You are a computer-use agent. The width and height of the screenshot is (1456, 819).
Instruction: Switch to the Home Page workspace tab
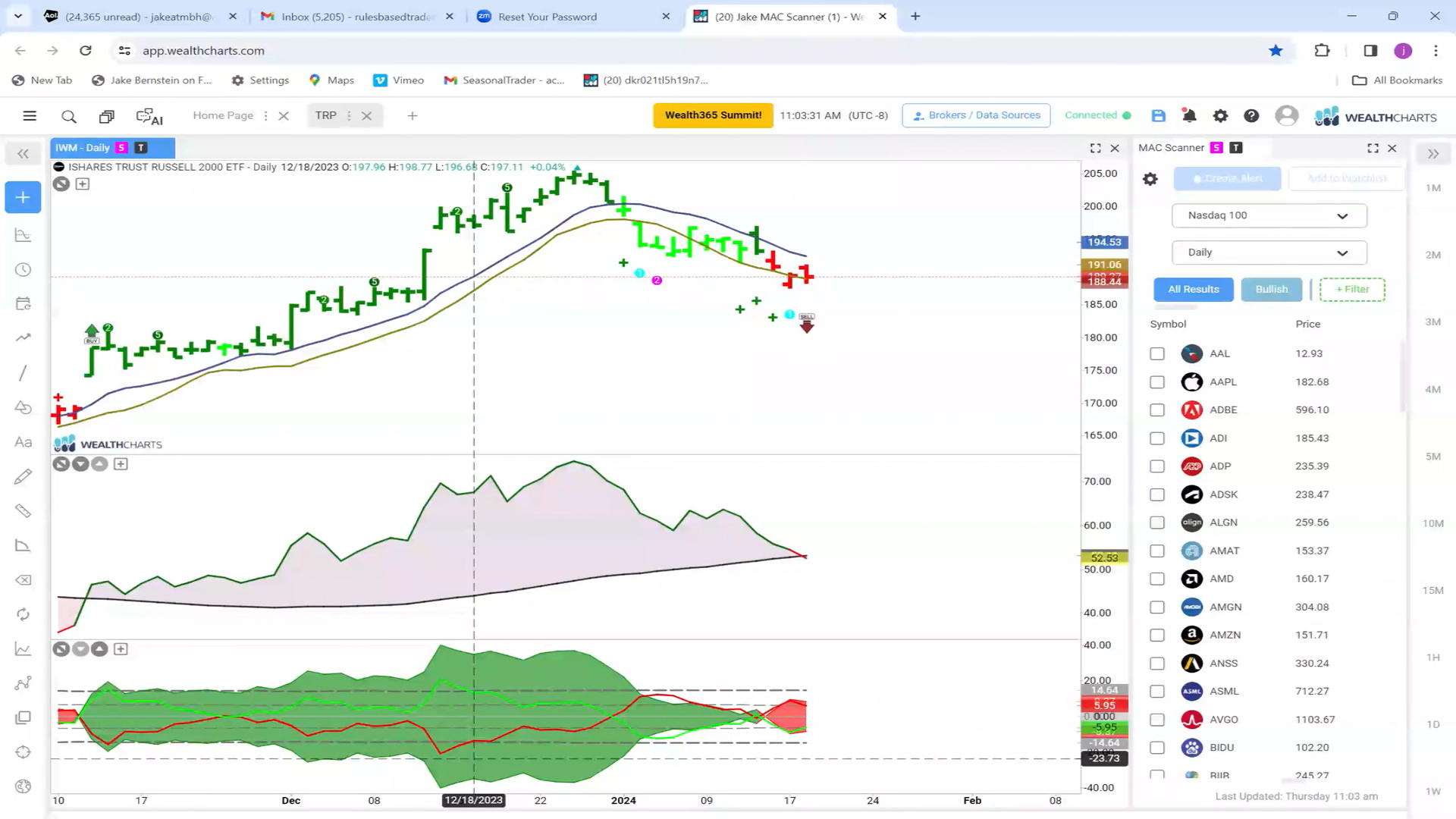pos(223,116)
